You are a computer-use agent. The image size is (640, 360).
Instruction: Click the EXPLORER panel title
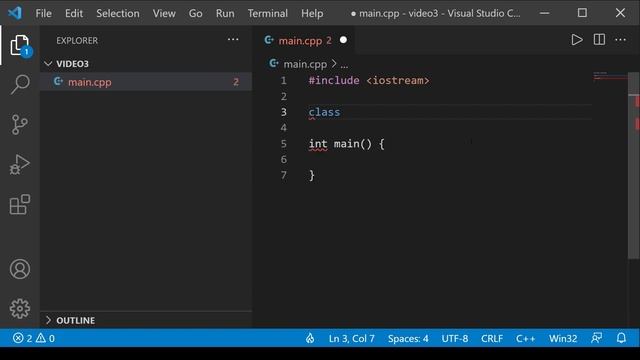click(x=77, y=40)
